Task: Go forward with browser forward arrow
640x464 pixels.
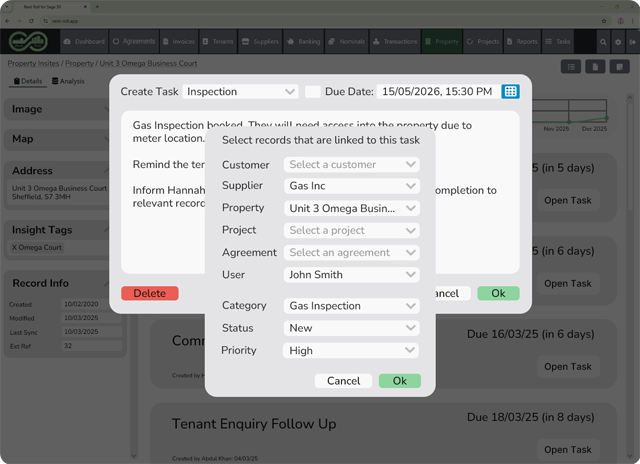Action: 19,21
